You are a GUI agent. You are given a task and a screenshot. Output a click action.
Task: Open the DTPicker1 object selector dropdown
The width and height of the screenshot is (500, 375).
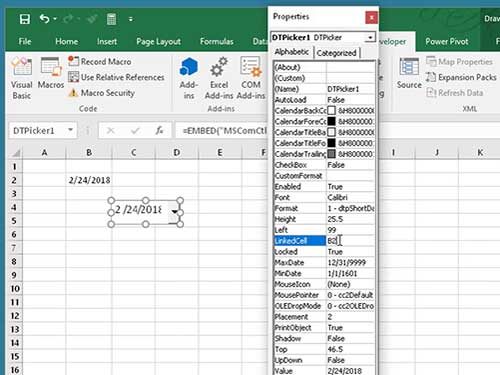tap(370, 37)
